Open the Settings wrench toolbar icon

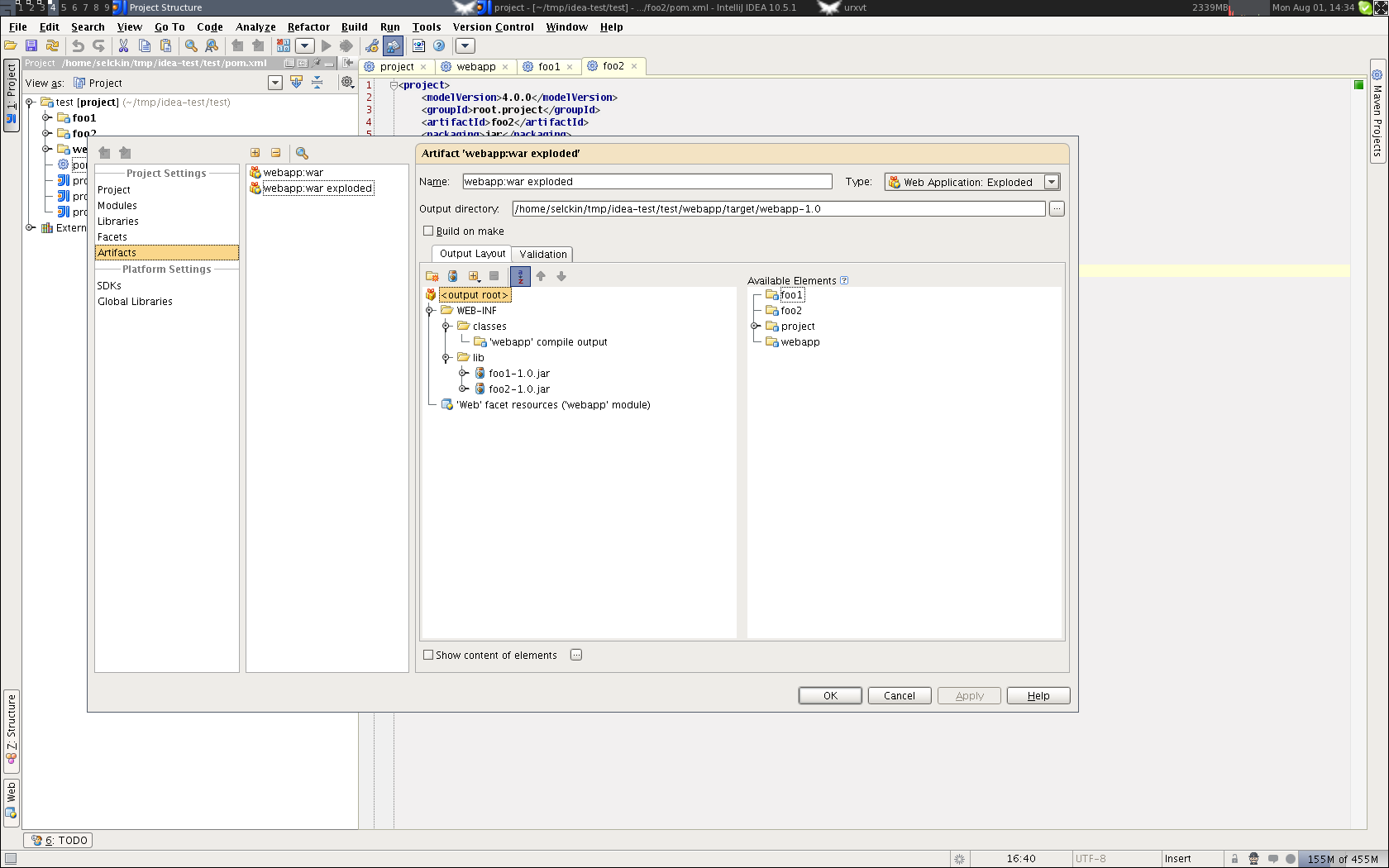(372, 46)
